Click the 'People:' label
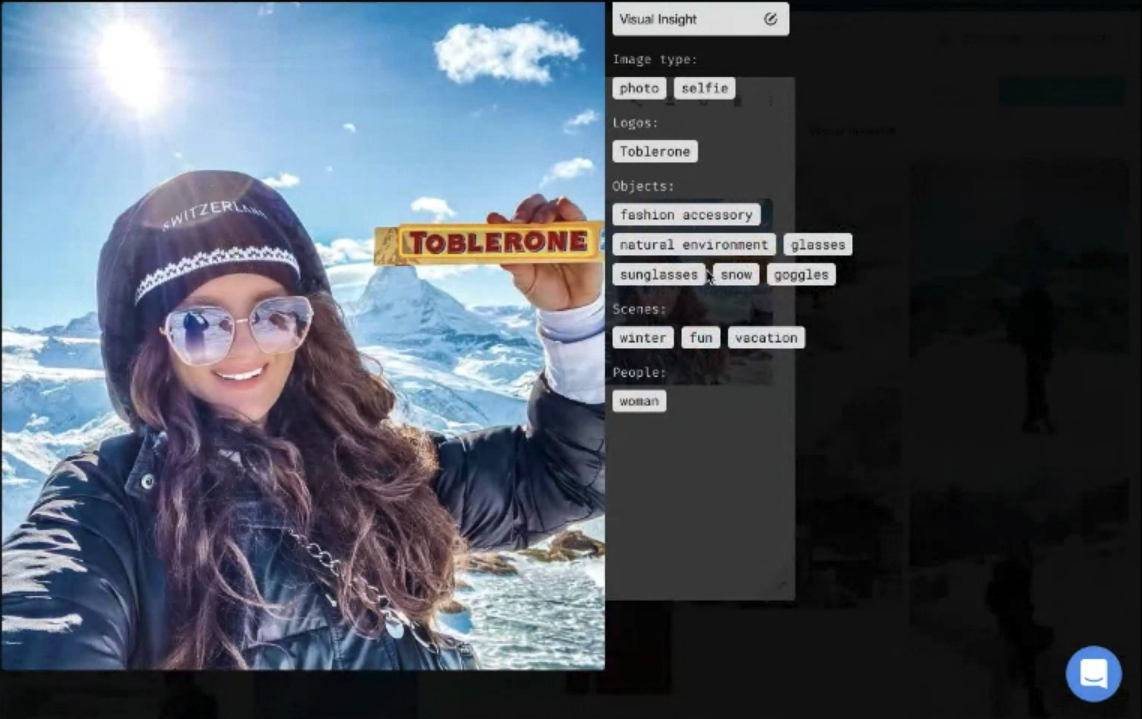Image resolution: width=1142 pixels, height=719 pixels. coord(639,373)
